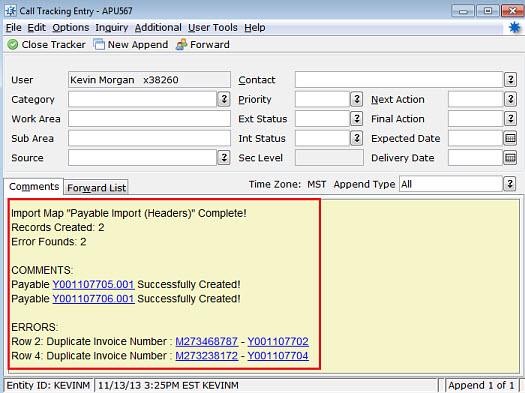Open the Inquiry menu
This screenshot has width=525, height=393.
coord(112,27)
